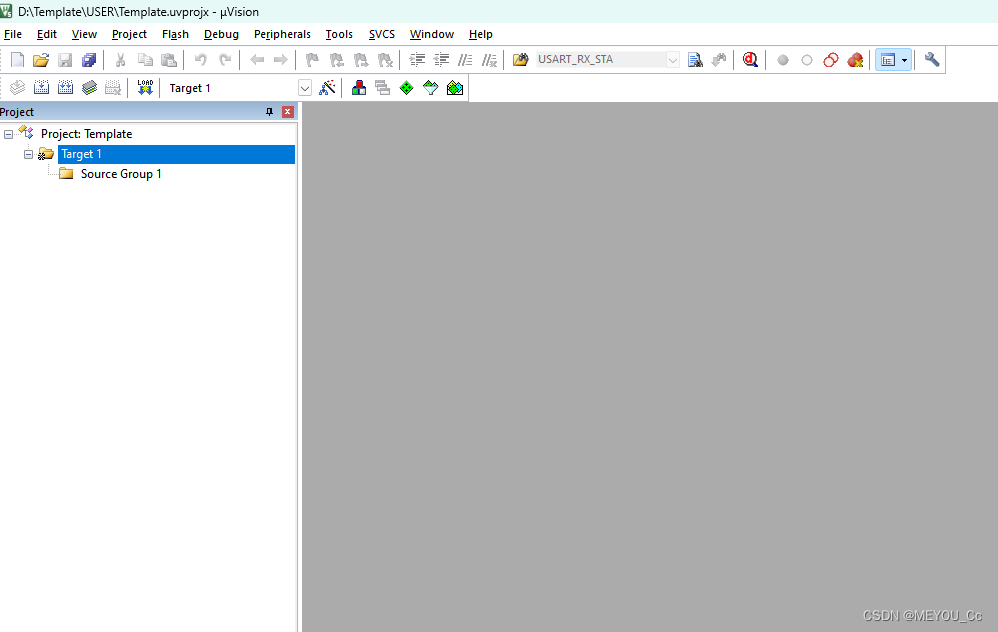
Task: Open the View menu
Action: 84,34
